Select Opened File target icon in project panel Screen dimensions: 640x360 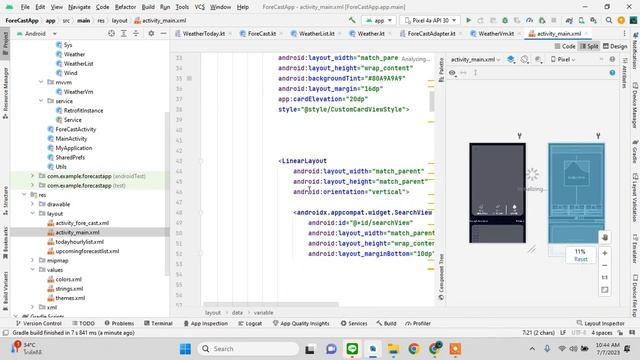click(x=111, y=33)
